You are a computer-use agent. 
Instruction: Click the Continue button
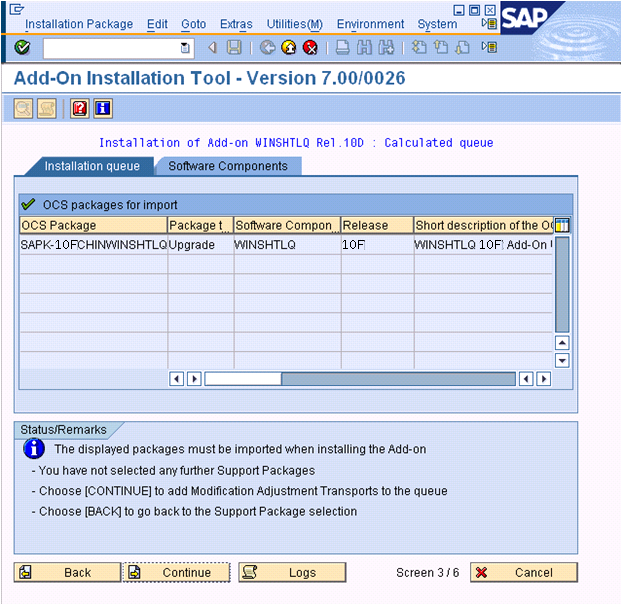click(176, 572)
